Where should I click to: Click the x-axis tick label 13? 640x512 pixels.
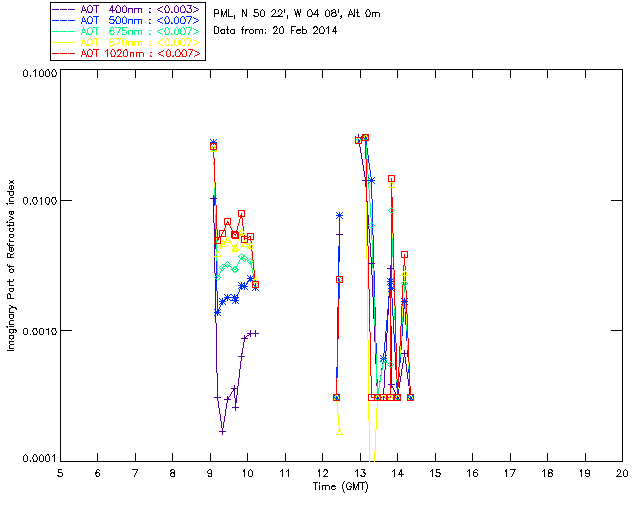pyautogui.click(x=360, y=473)
